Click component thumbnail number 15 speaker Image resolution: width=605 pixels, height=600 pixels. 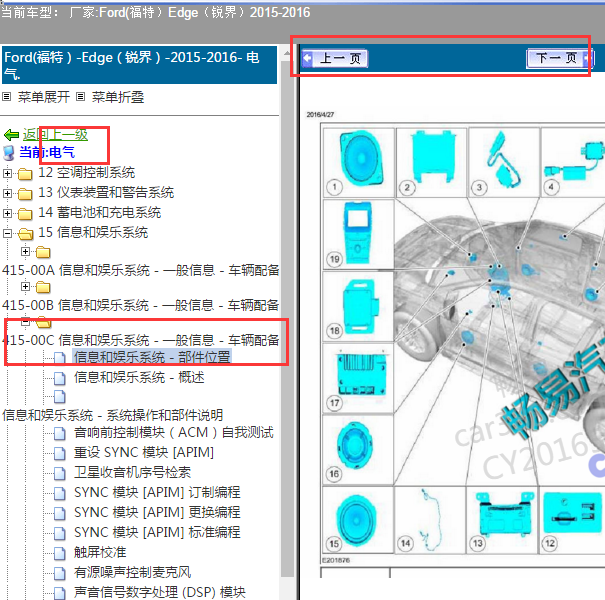[359, 520]
